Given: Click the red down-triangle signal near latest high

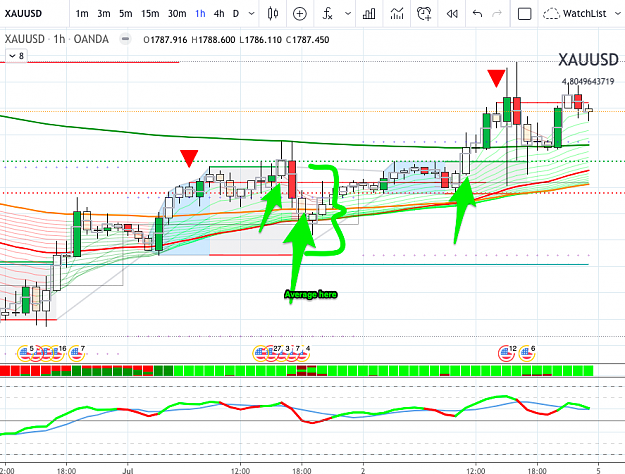Looking at the screenshot, I should coord(496,78).
